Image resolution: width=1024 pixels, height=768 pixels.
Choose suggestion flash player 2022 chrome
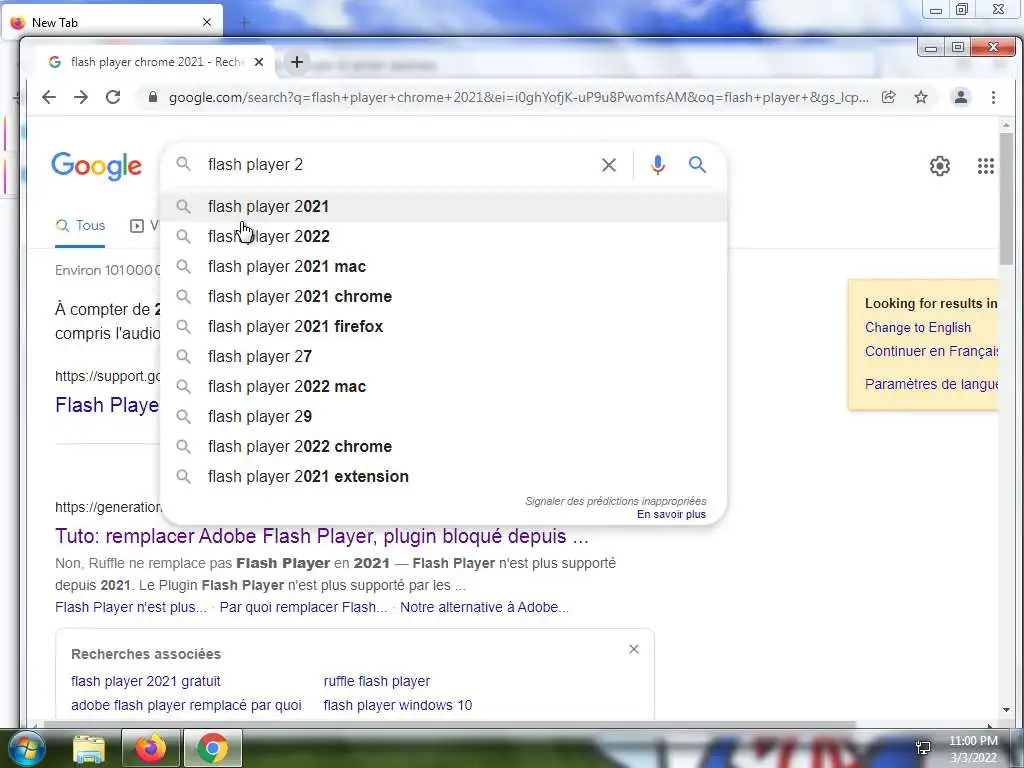click(x=444, y=447)
